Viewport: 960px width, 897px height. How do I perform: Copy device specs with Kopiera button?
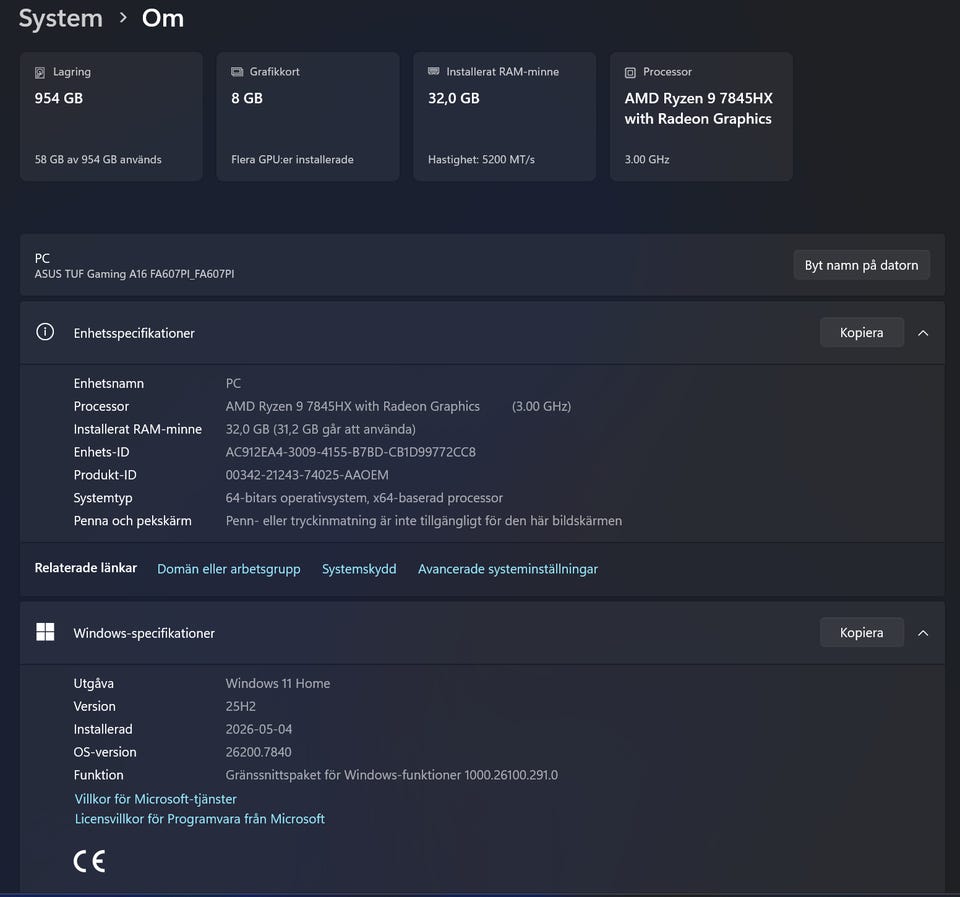861,332
